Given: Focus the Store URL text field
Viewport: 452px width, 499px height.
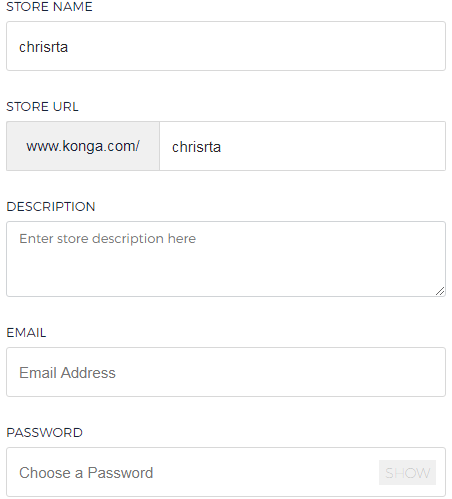Looking at the screenshot, I should pyautogui.click(x=302, y=146).
